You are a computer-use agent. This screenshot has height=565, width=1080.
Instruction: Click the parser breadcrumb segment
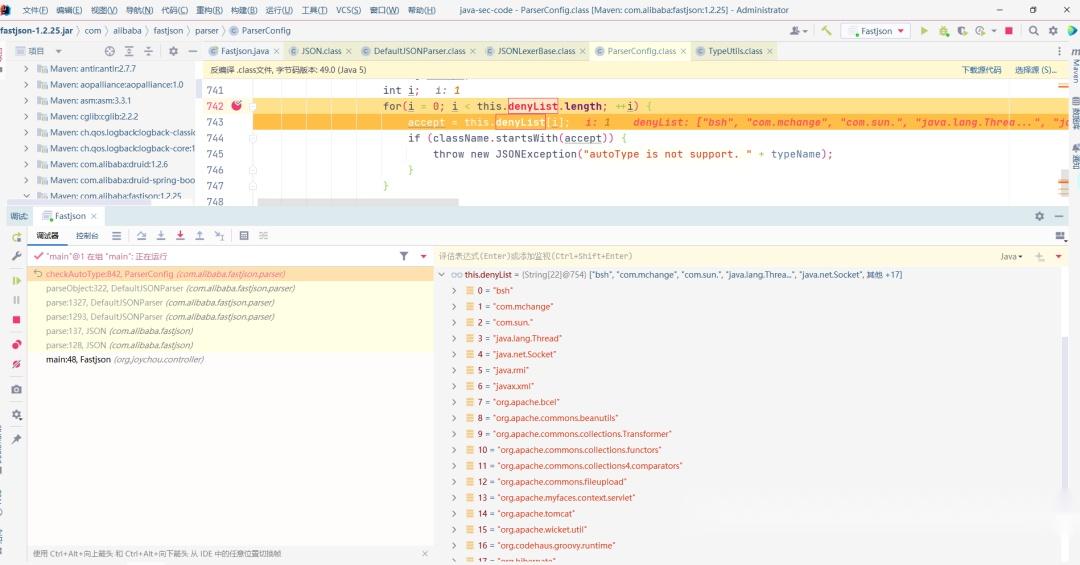[207, 31]
